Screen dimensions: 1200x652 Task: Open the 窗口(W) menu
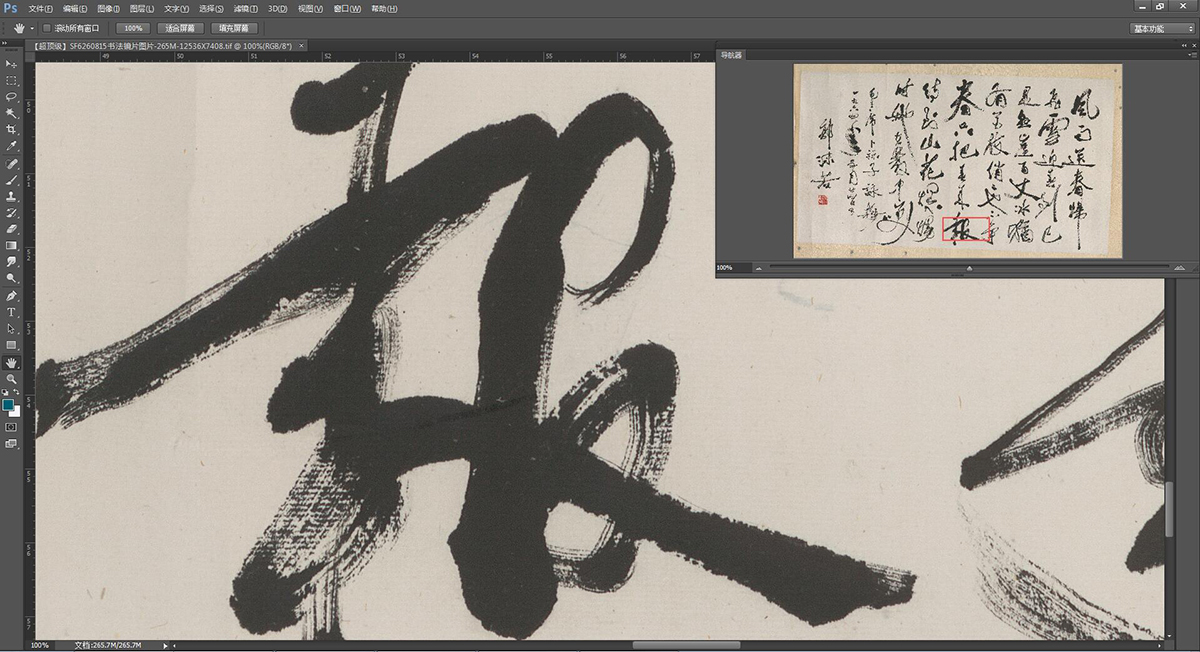347,8
